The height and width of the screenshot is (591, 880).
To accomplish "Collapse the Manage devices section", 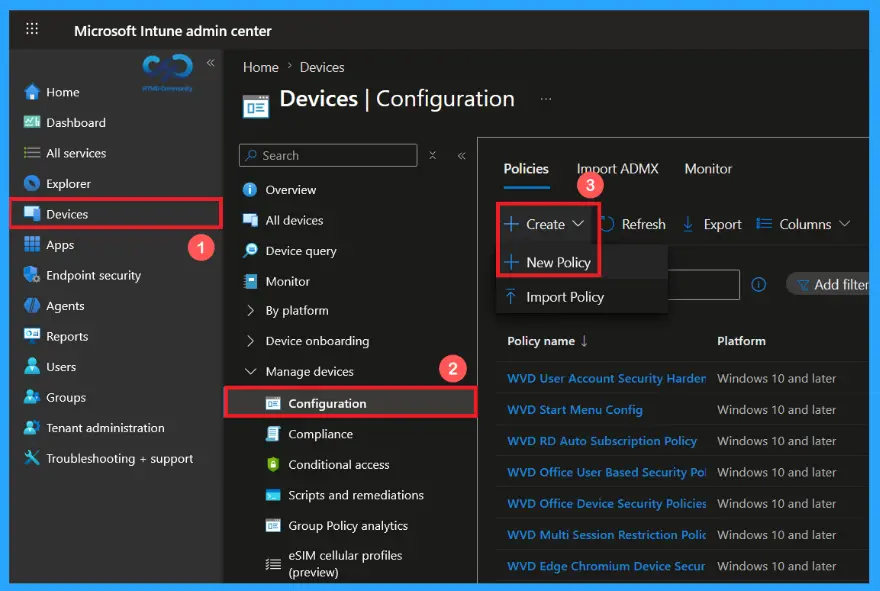I will [250, 371].
